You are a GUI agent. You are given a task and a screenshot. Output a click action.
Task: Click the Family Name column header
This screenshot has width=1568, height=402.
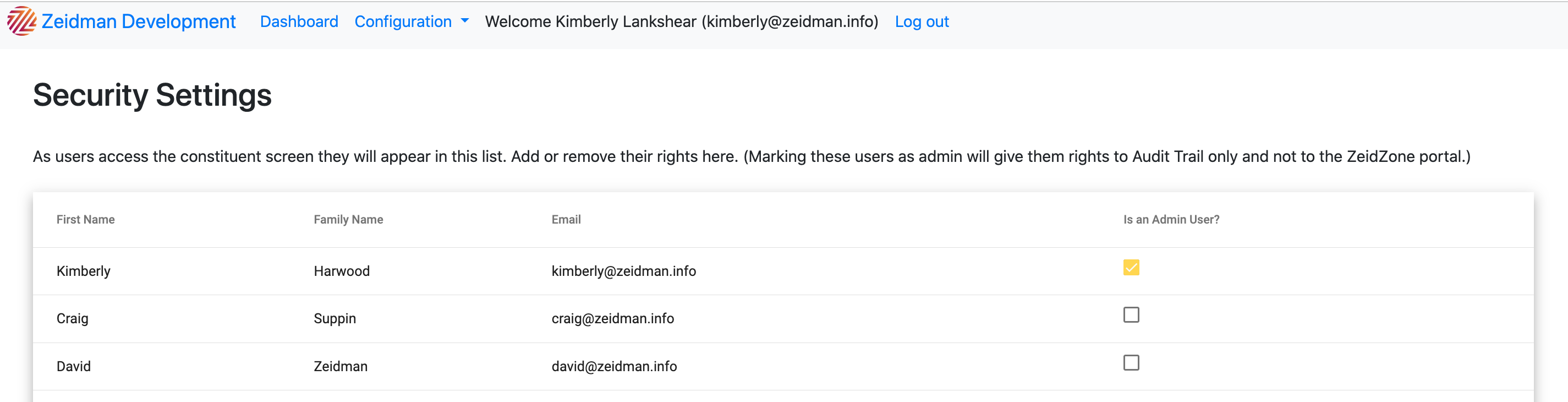pos(348,219)
